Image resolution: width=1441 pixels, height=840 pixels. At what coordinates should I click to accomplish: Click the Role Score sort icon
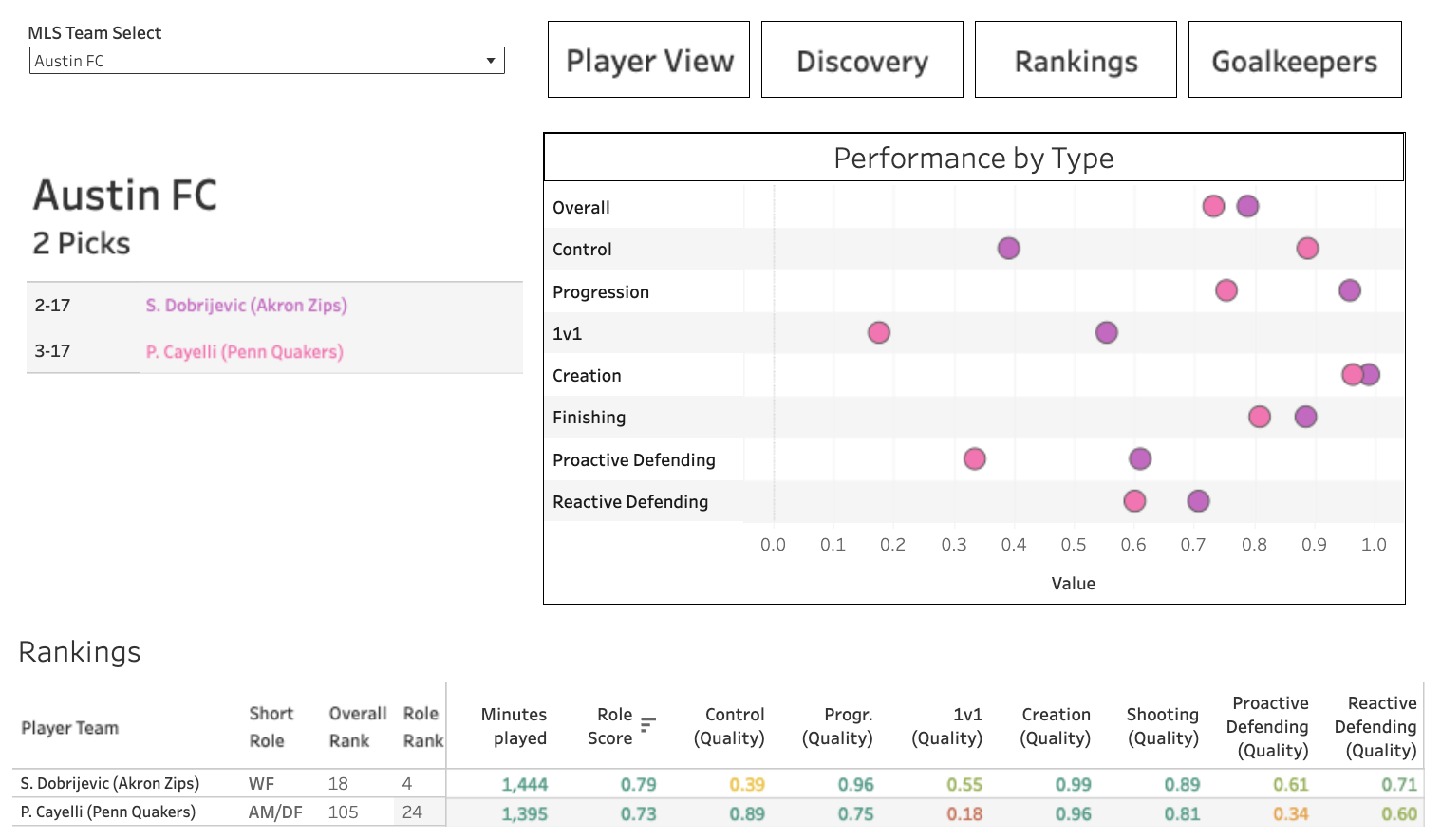[647, 725]
